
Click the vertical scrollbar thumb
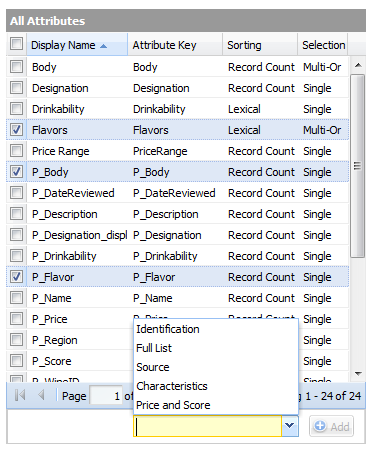358,166
